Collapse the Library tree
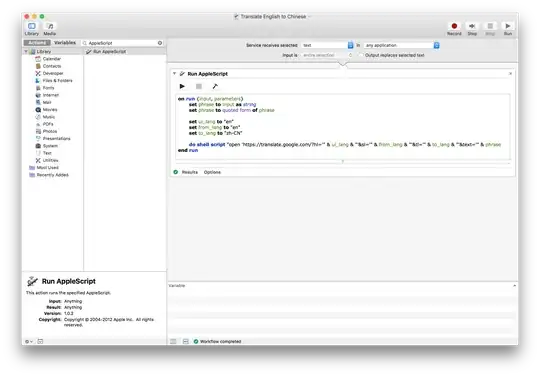 (x=26, y=52)
